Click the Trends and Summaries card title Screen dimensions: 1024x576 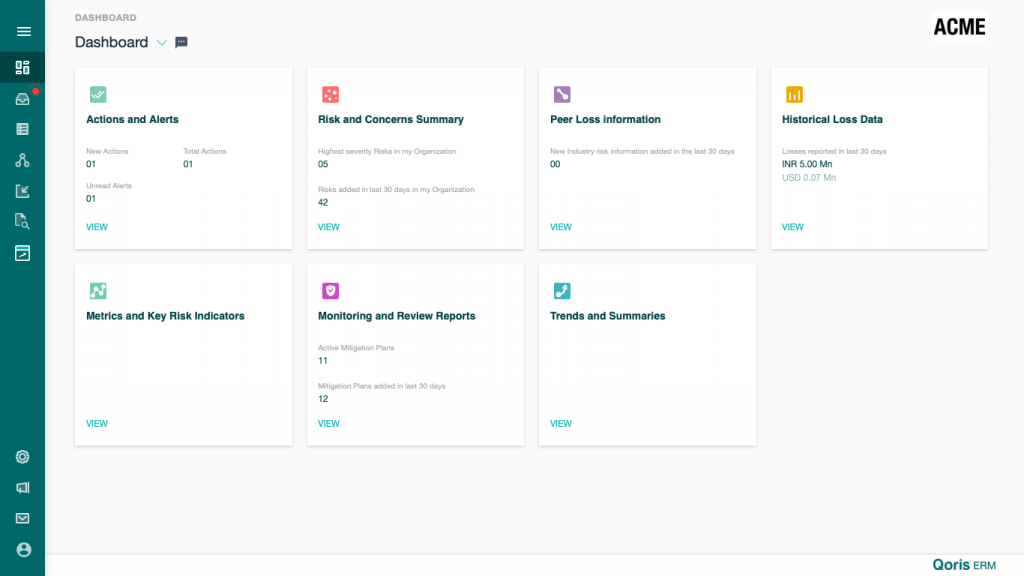click(607, 316)
